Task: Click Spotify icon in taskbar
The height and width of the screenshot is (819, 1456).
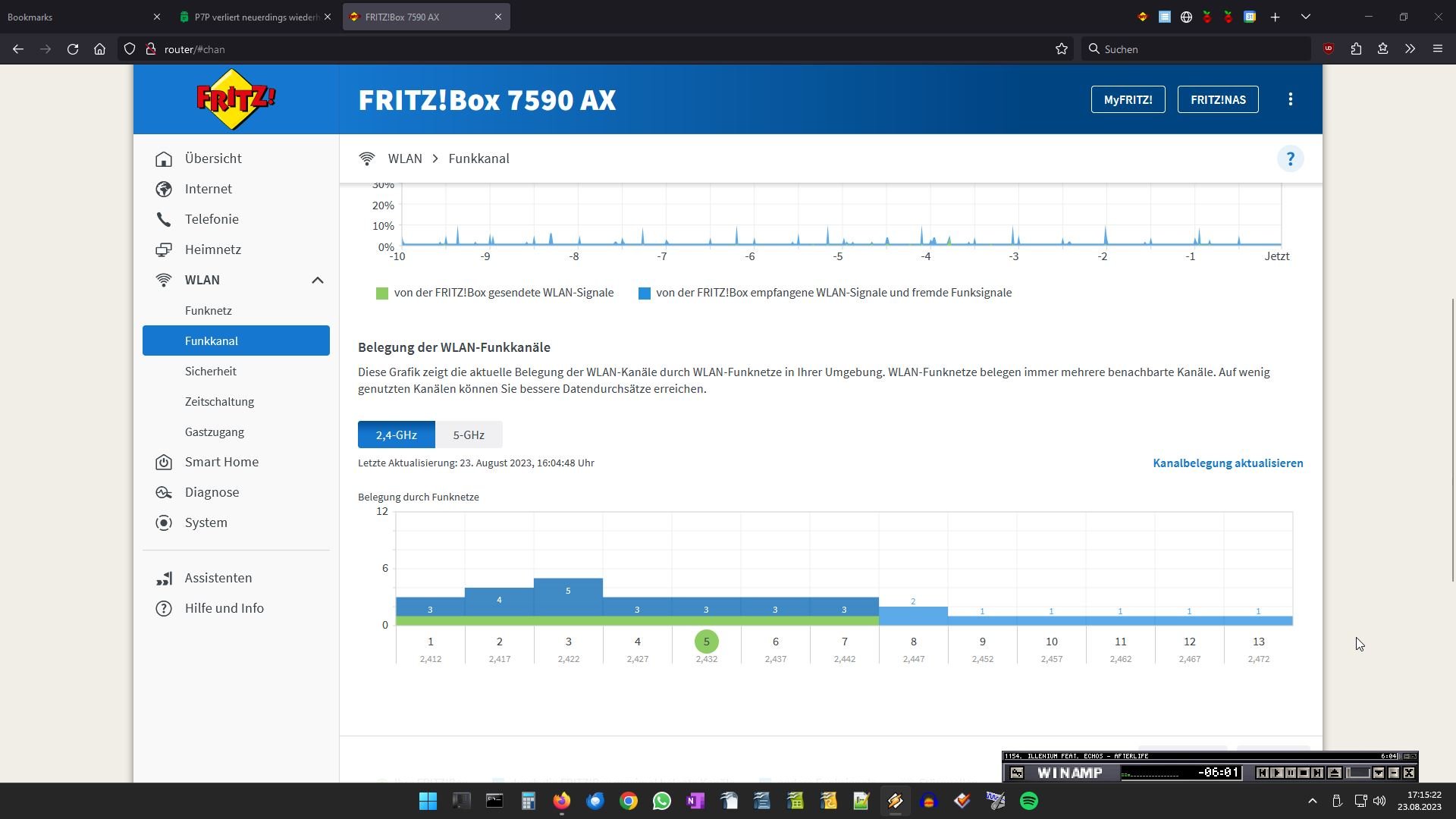Action: tap(1029, 801)
